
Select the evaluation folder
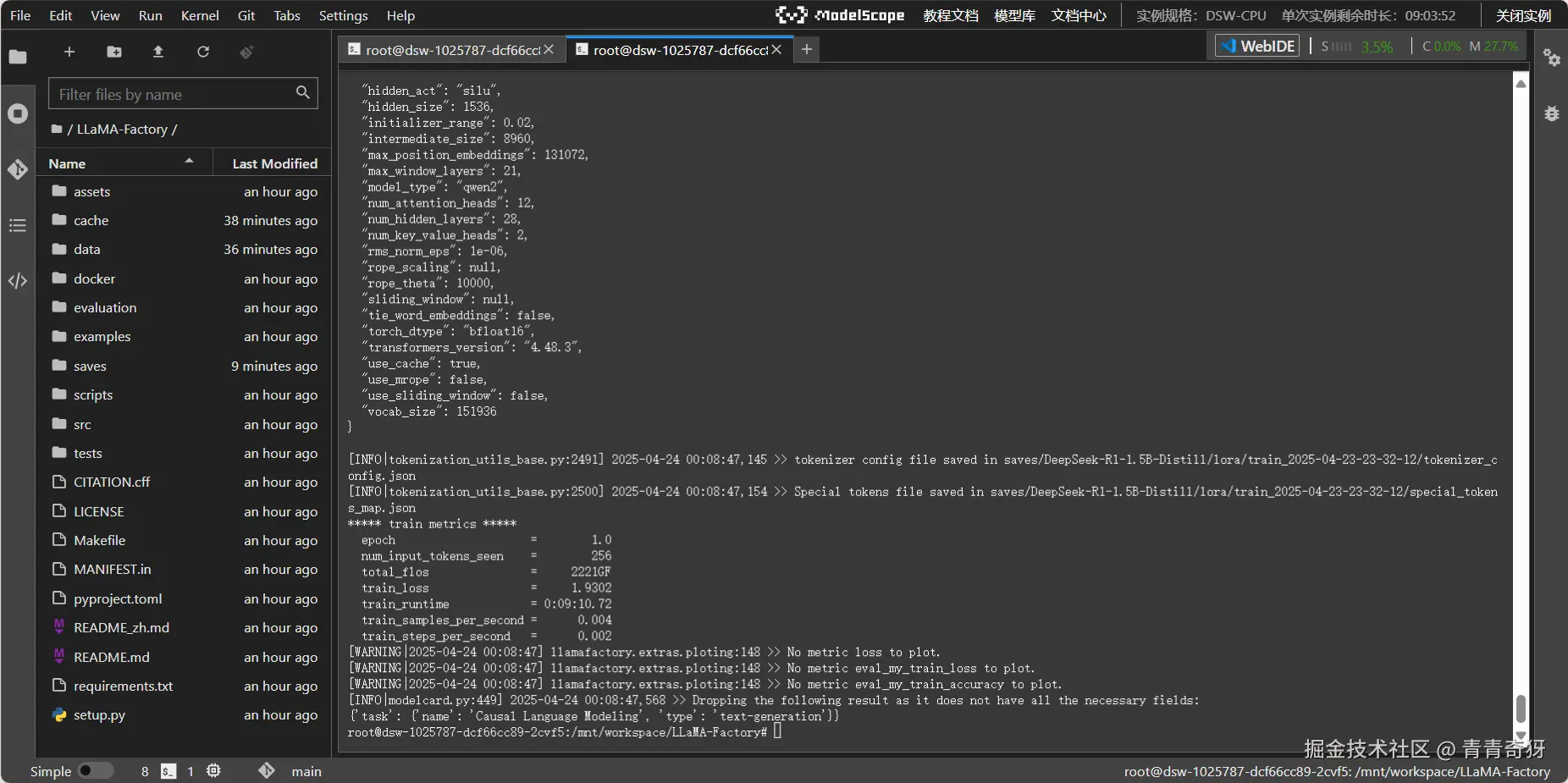pos(184,307)
